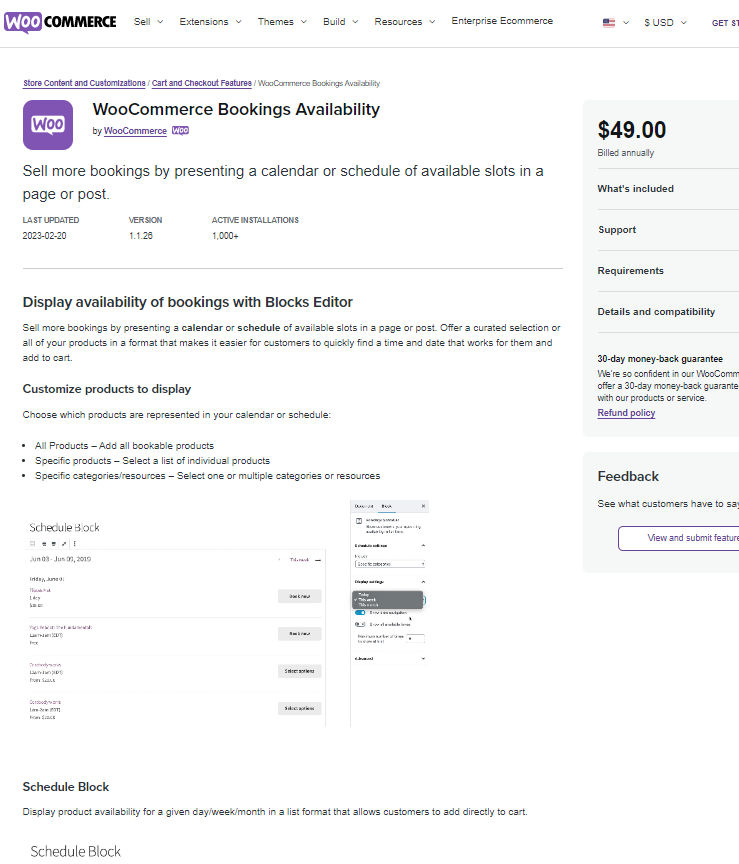This screenshot has width=739, height=864.
Task: Open the Refund policy link
Action: click(x=625, y=412)
